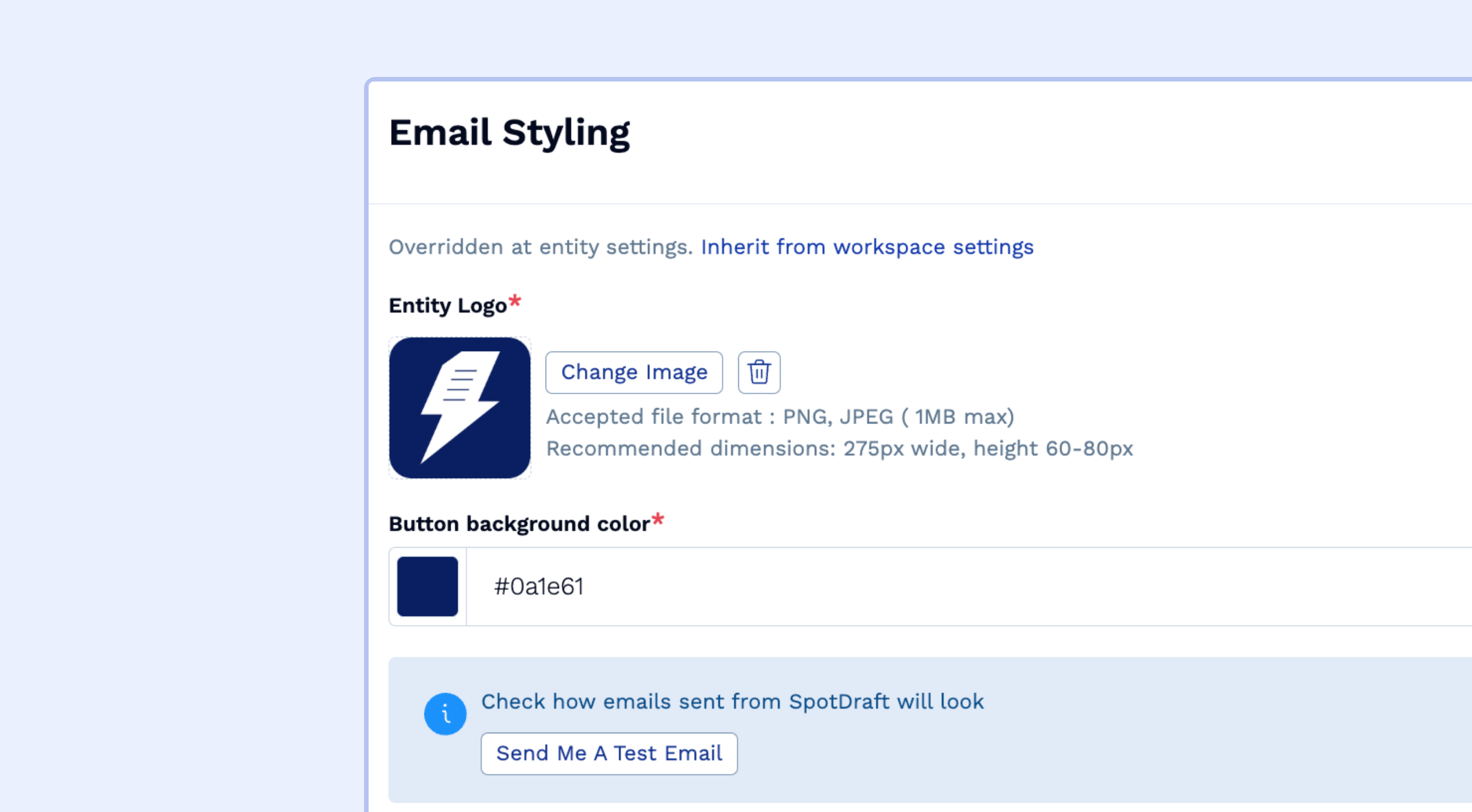The image size is (1472, 812).
Task: Click the Button background color label
Action: tap(519, 524)
